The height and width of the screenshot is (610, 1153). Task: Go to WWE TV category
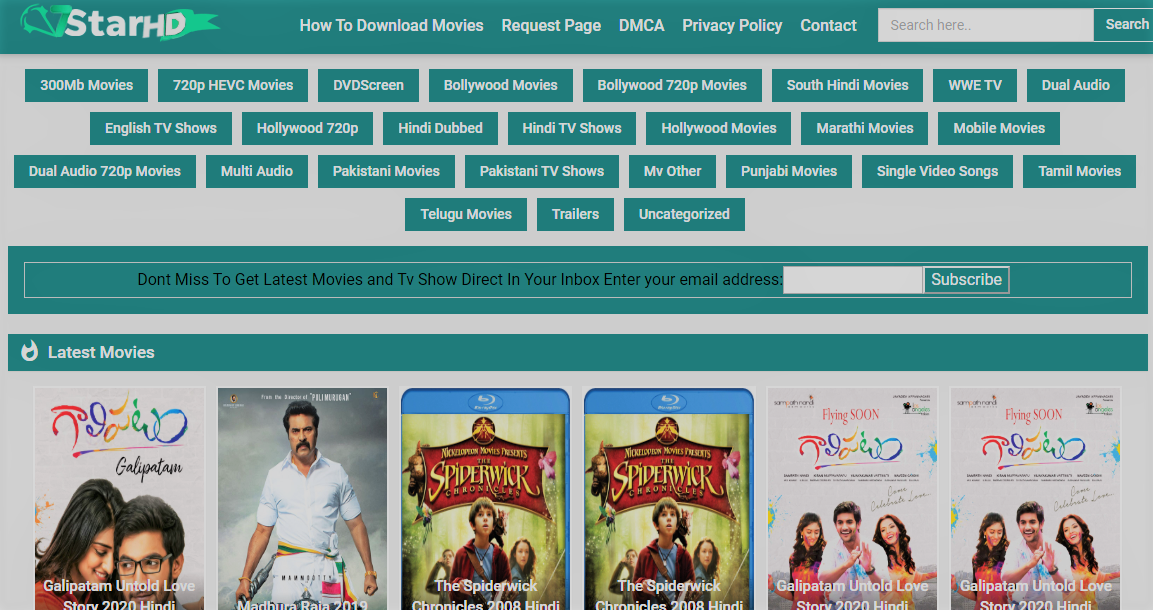click(x=975, y=85)
